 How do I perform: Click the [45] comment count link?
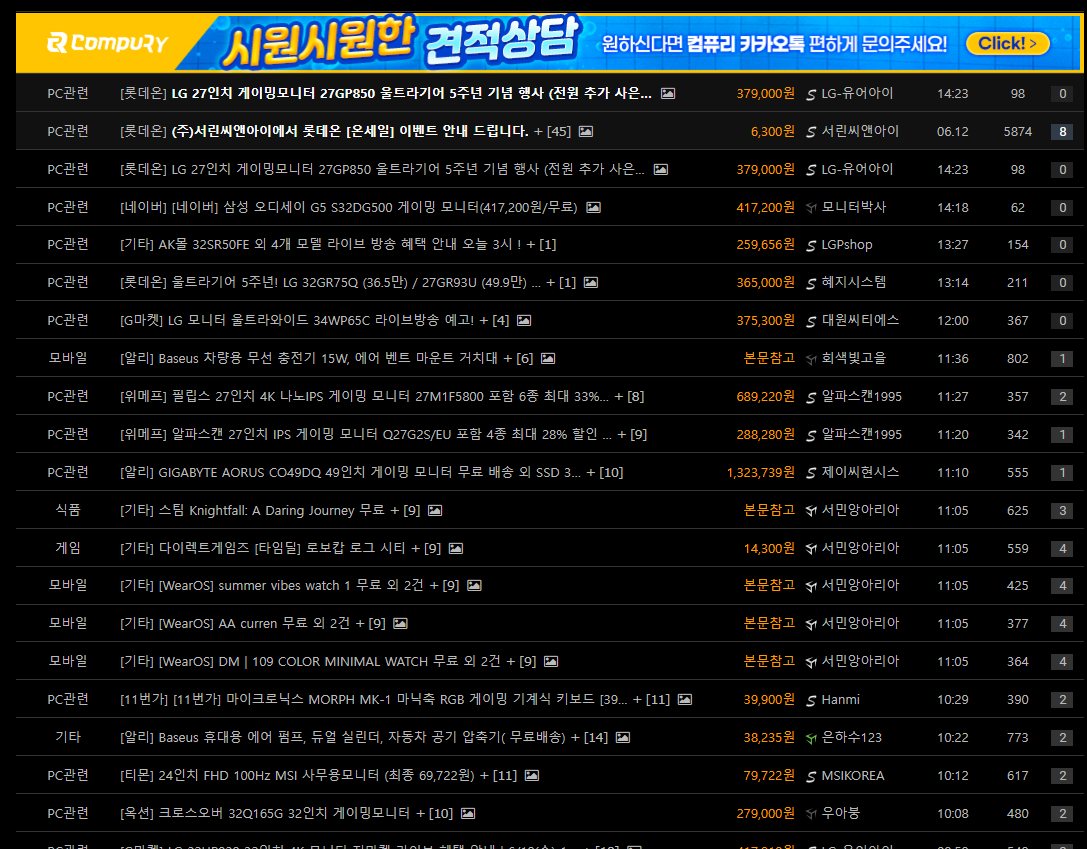click(559, 131)
